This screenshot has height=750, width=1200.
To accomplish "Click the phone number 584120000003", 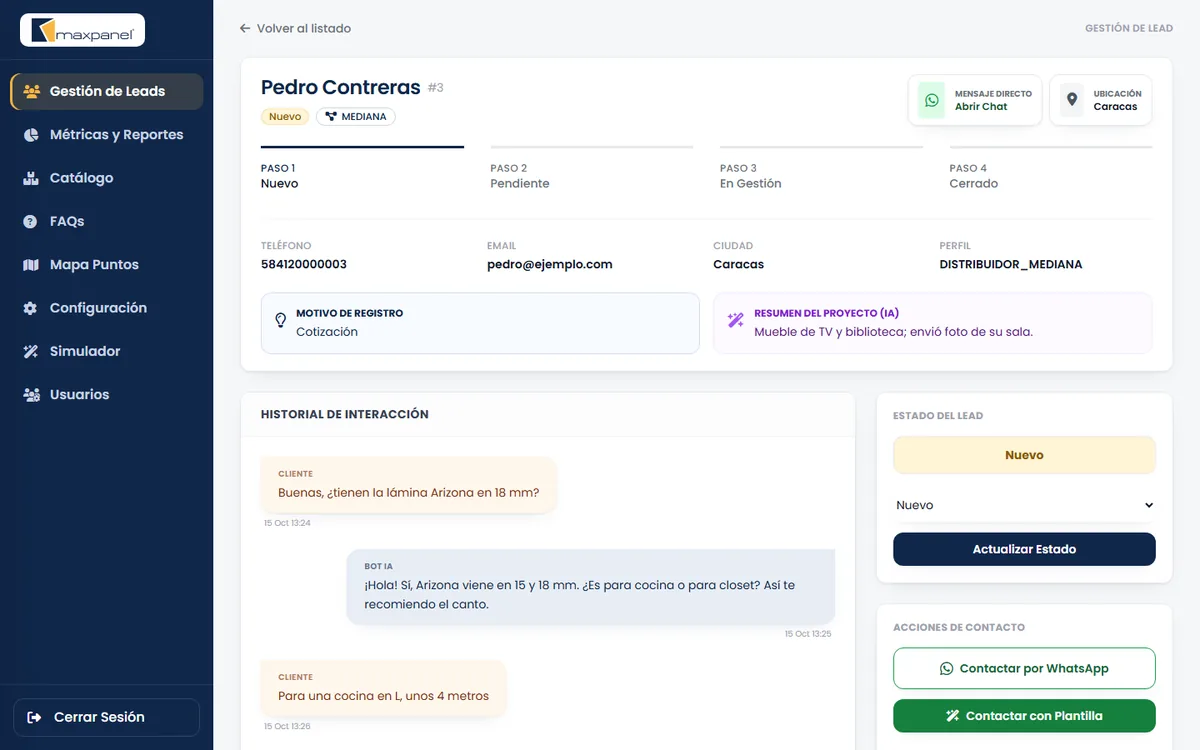I will tap(304, 265).
